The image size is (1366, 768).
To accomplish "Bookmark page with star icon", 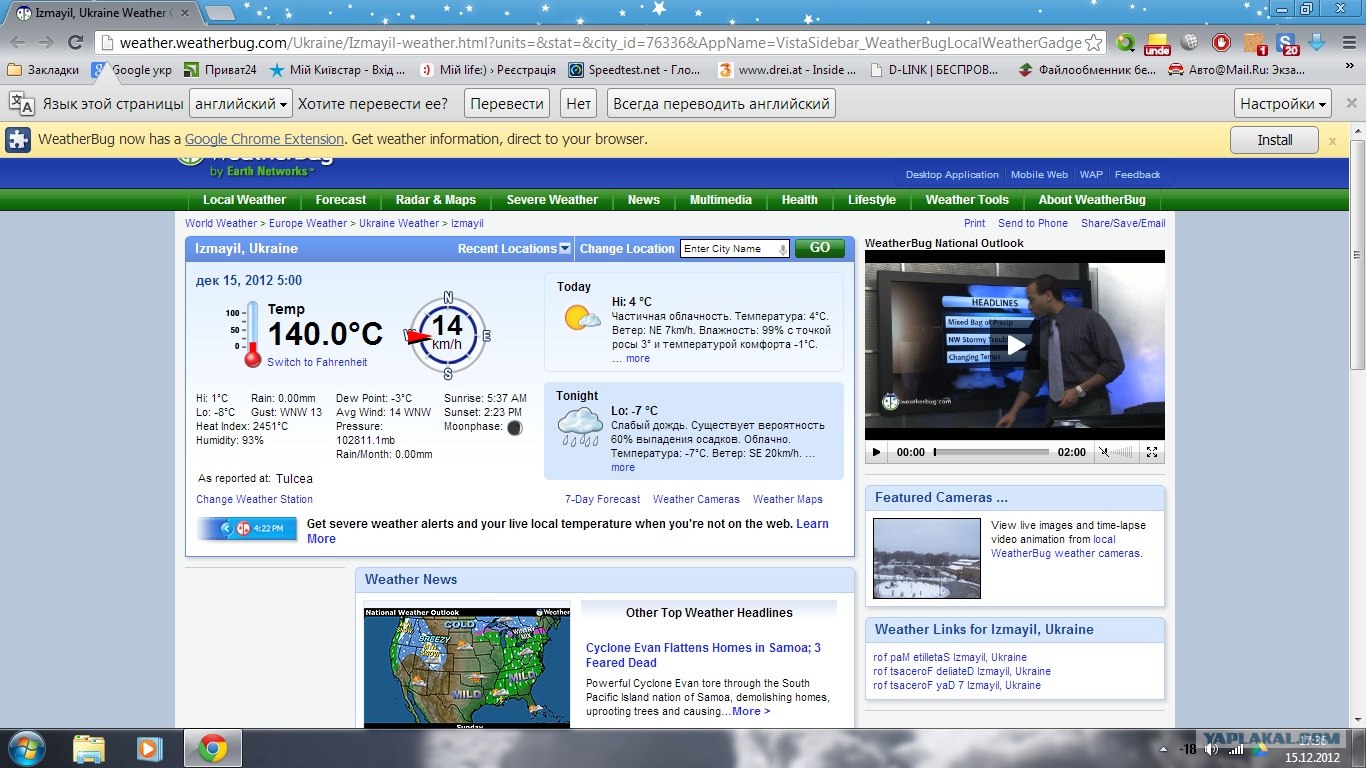I will tap(1093, 42).
